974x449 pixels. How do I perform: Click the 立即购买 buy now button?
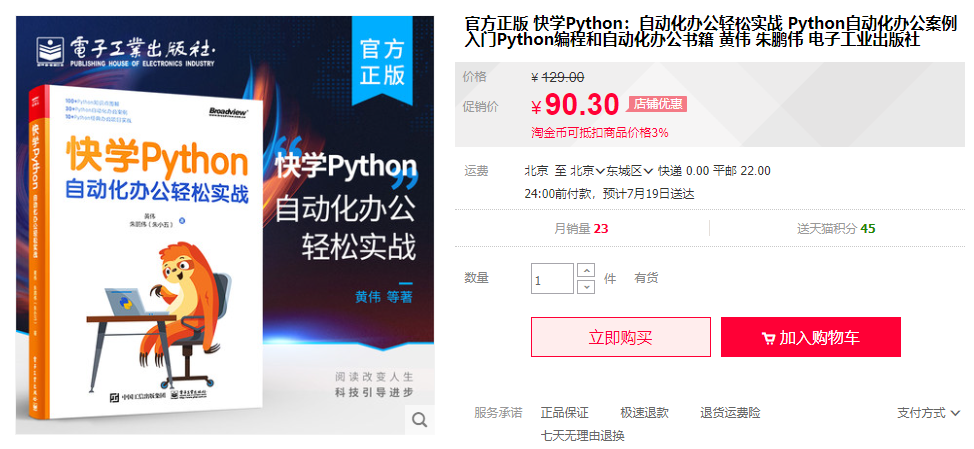tap(621, 337)
